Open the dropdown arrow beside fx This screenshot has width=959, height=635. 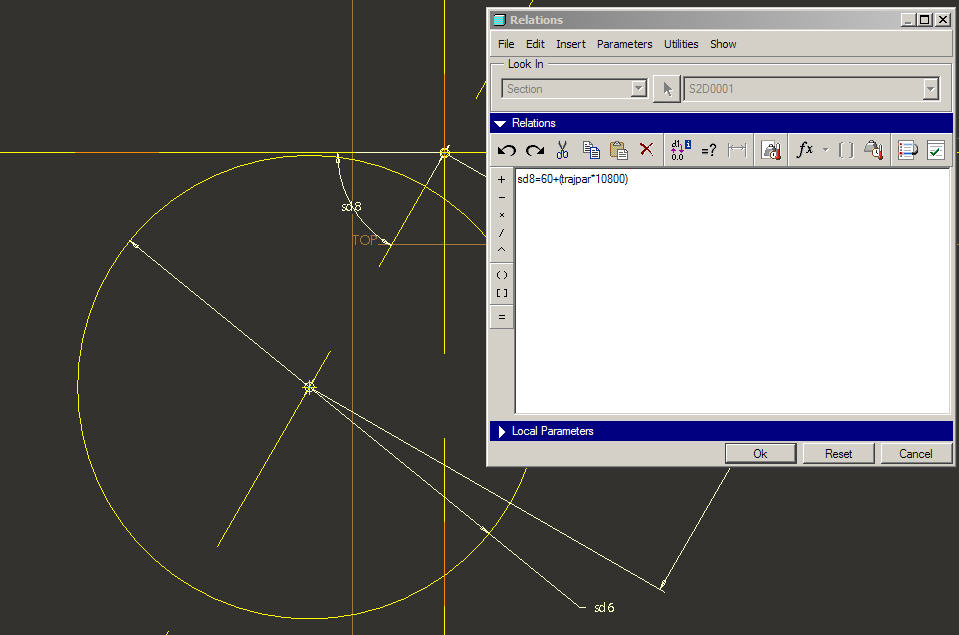point(825,150)
